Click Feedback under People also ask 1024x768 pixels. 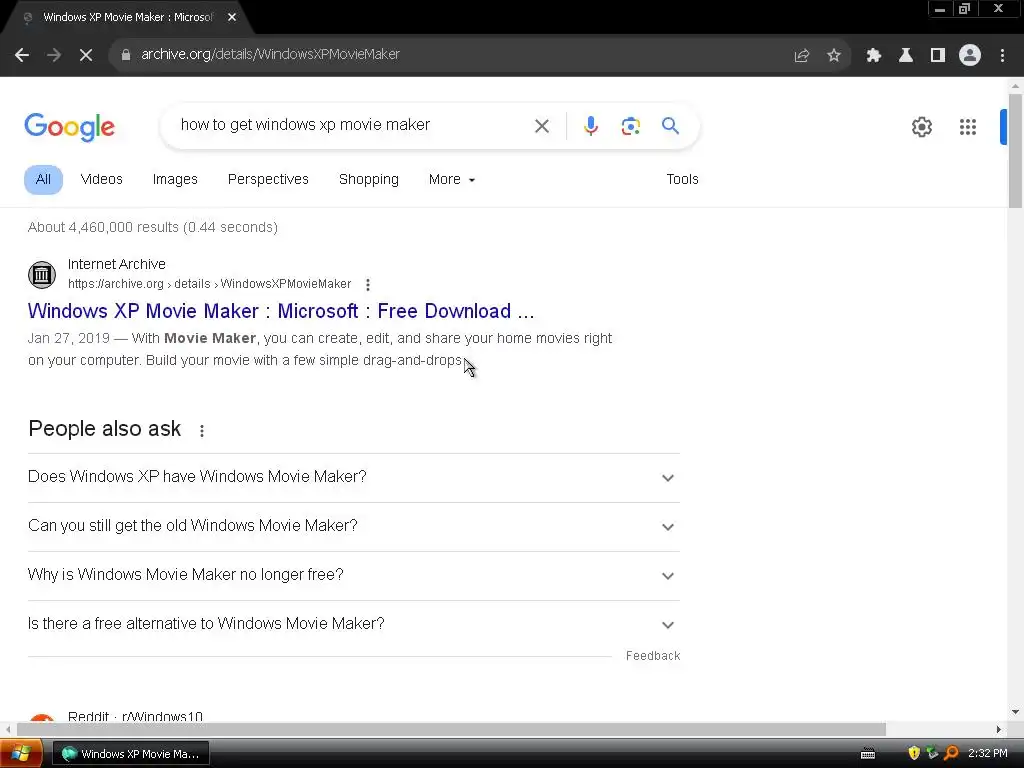click(x=652, y=656)
